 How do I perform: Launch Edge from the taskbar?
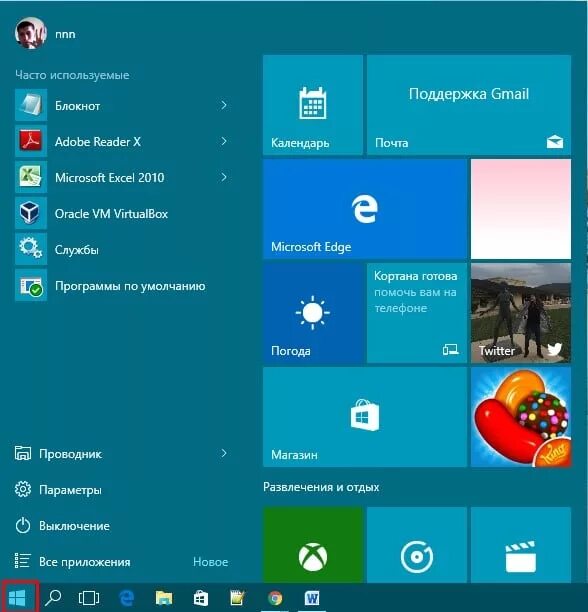coord(126,598)
